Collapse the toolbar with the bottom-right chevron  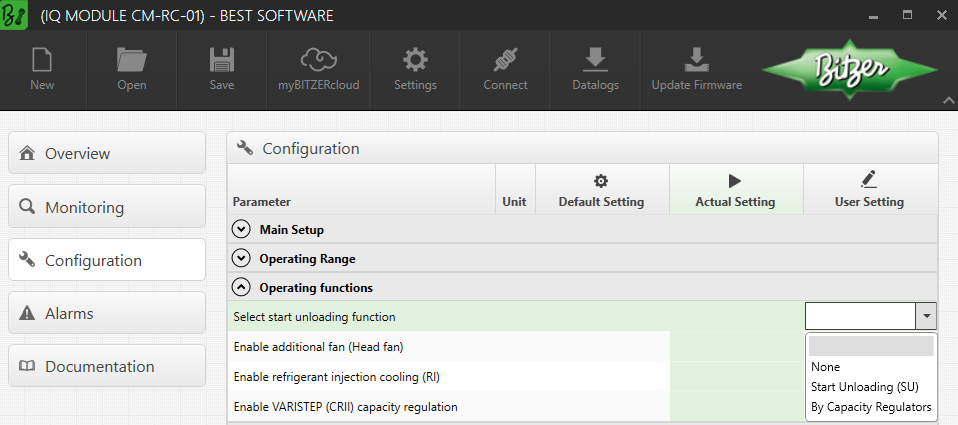[x=948, y=100]
